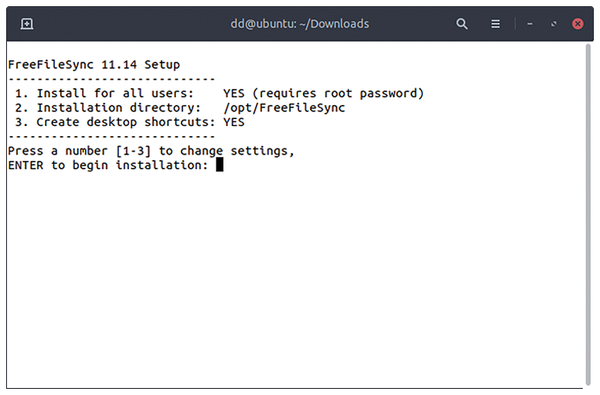Click the YES next to desktop shortcuts

click(234, 122)
